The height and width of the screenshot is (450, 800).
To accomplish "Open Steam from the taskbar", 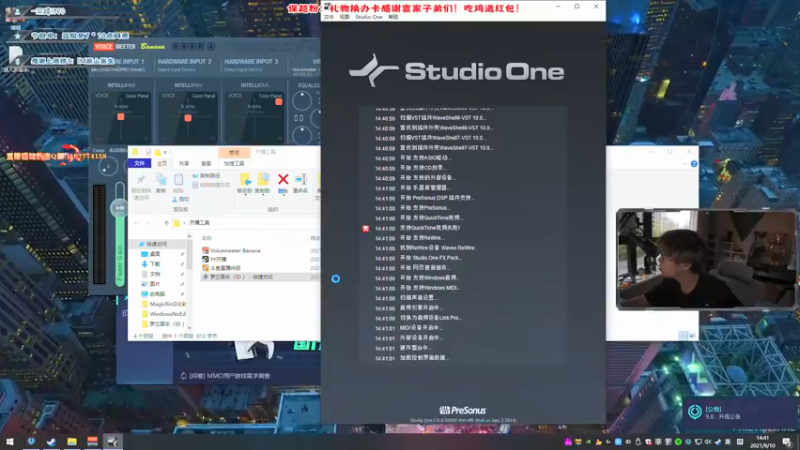I will pos(51,442).
